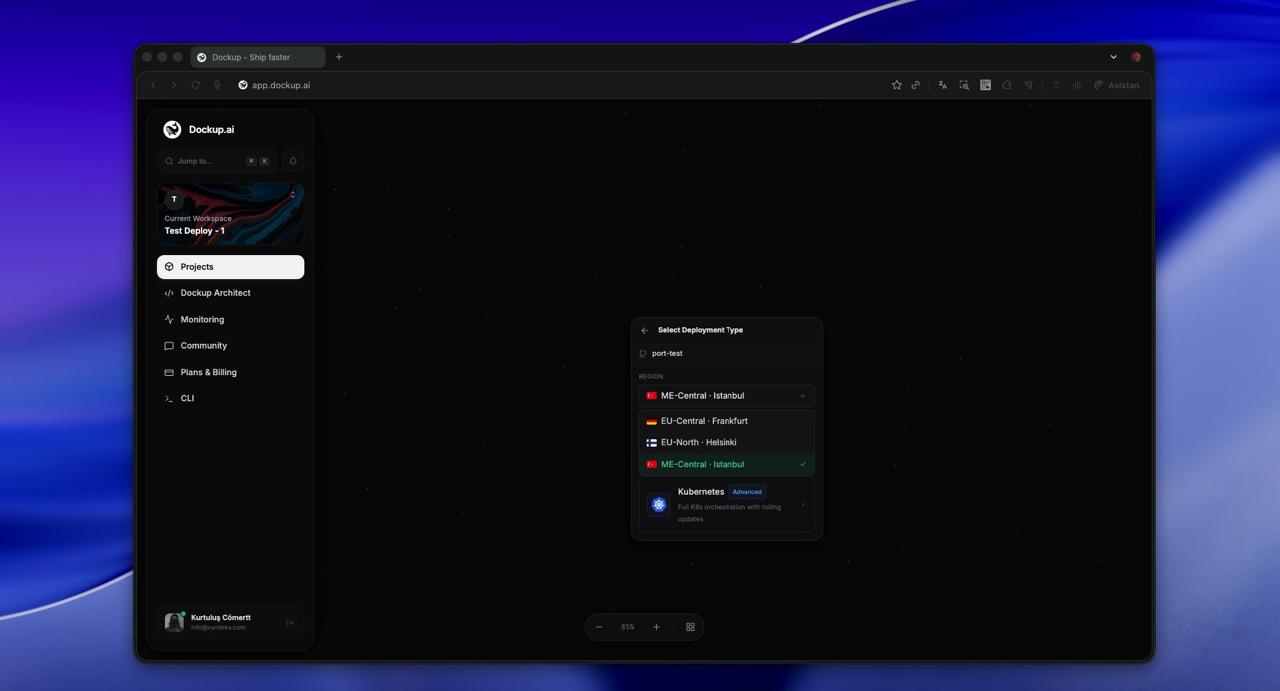Screen dimensions: 1280x691
Task: Click the browser forward arrow
Action: pyautogui.click(x=174, y=85)
